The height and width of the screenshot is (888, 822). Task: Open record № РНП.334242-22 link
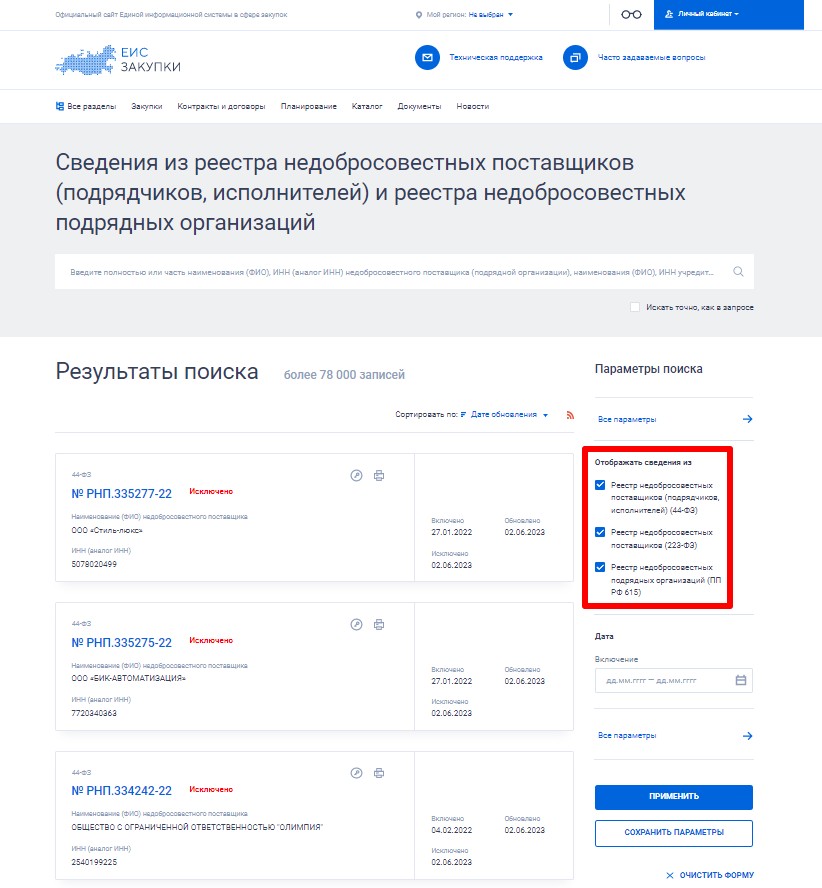(121, 791)
